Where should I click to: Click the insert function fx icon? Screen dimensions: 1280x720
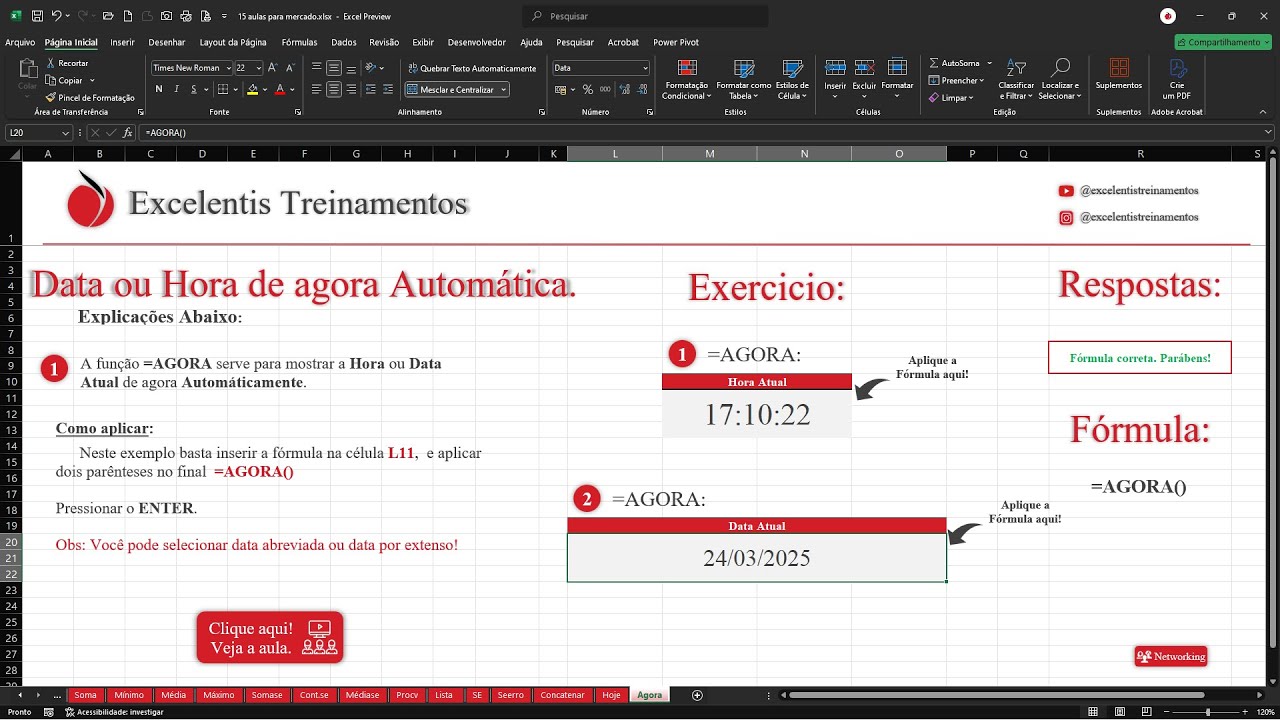coord(128,132)
